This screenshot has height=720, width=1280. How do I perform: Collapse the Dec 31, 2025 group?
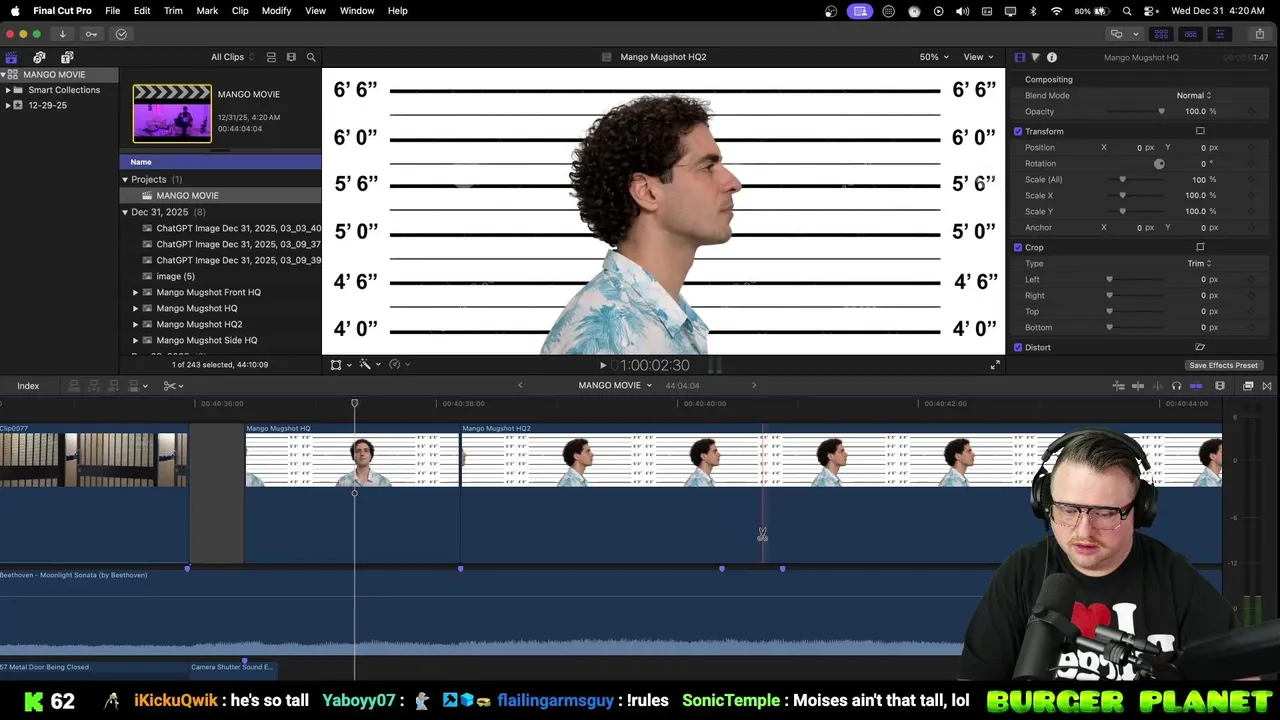(x=125, y=212)
